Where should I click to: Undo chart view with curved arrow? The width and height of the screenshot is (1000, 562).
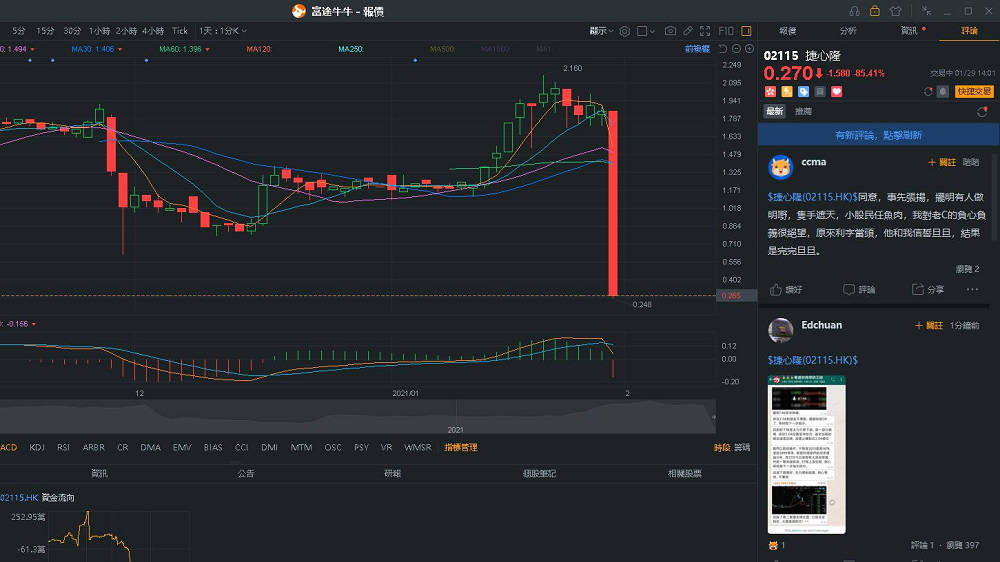click(x=723, y=48)
